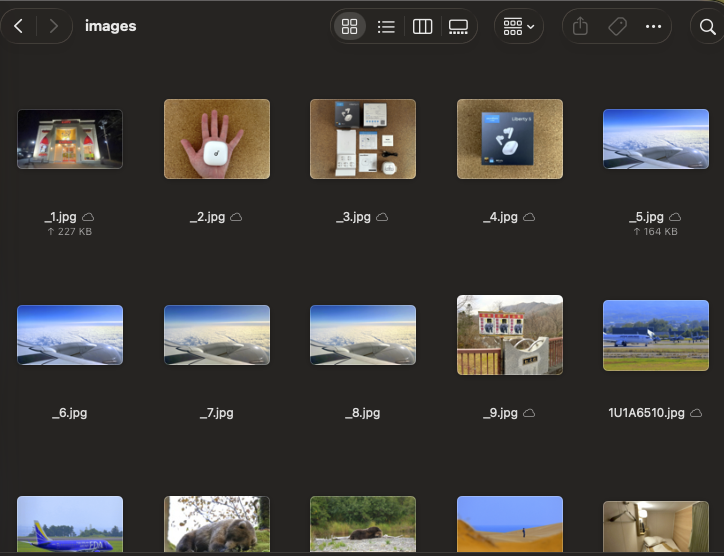Open the group-by options dropdown

(x=519, y=26)
